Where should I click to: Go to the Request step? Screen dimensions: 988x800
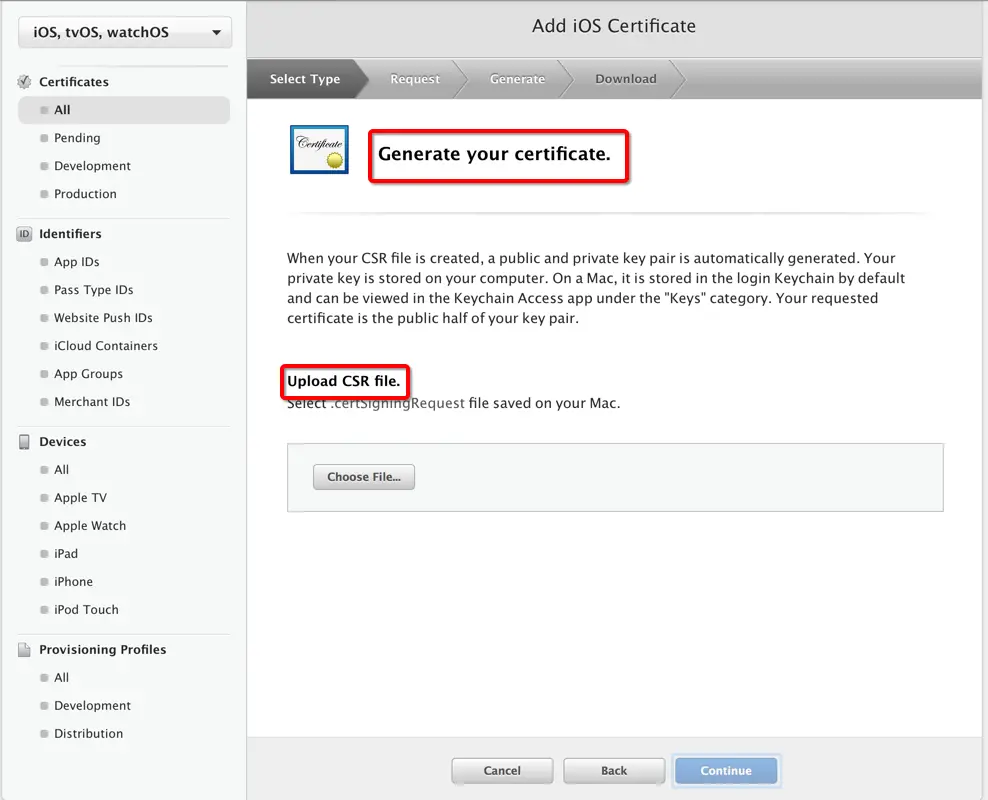415,79
